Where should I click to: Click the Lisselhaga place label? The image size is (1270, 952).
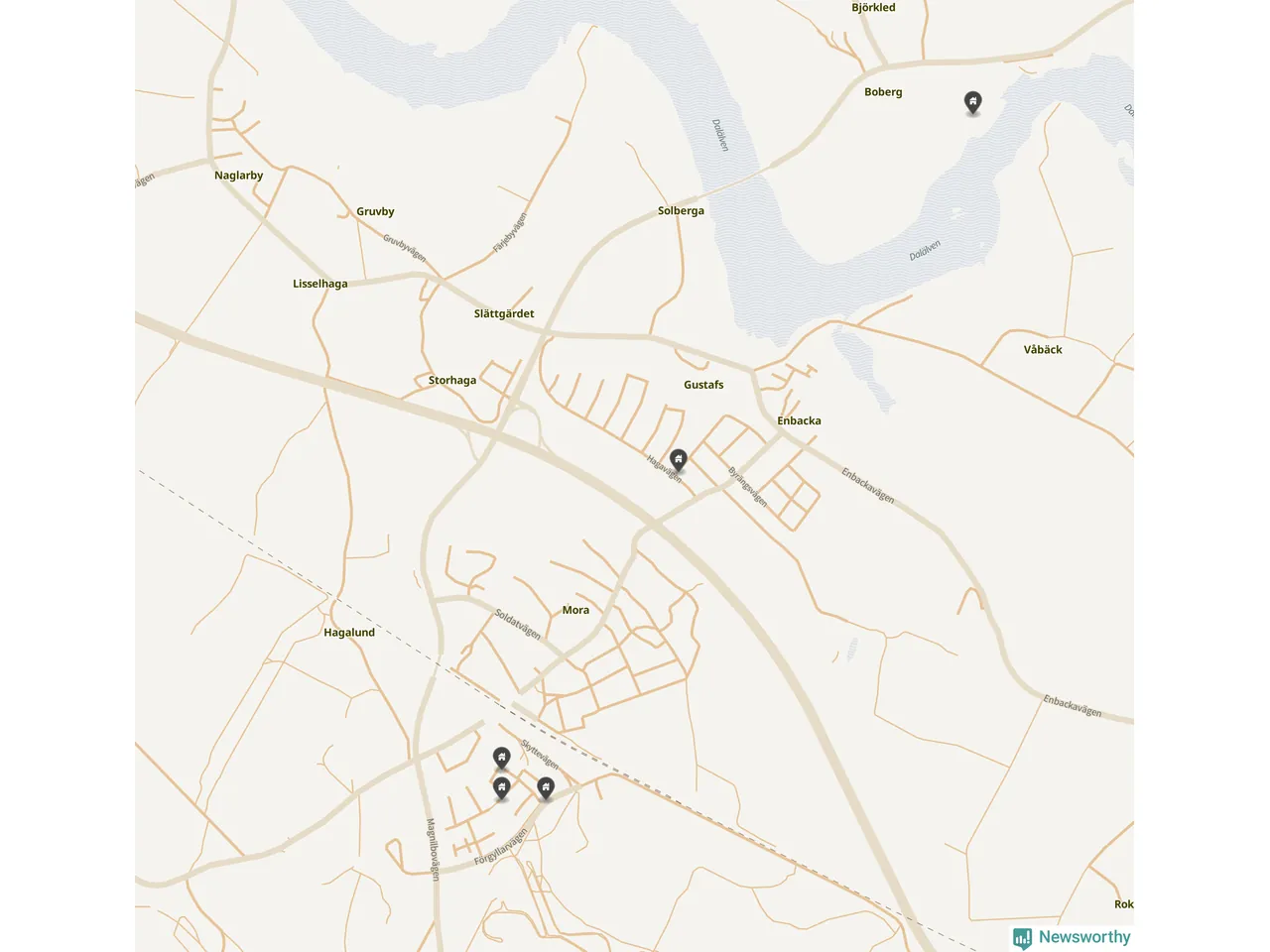click(319, 284)
